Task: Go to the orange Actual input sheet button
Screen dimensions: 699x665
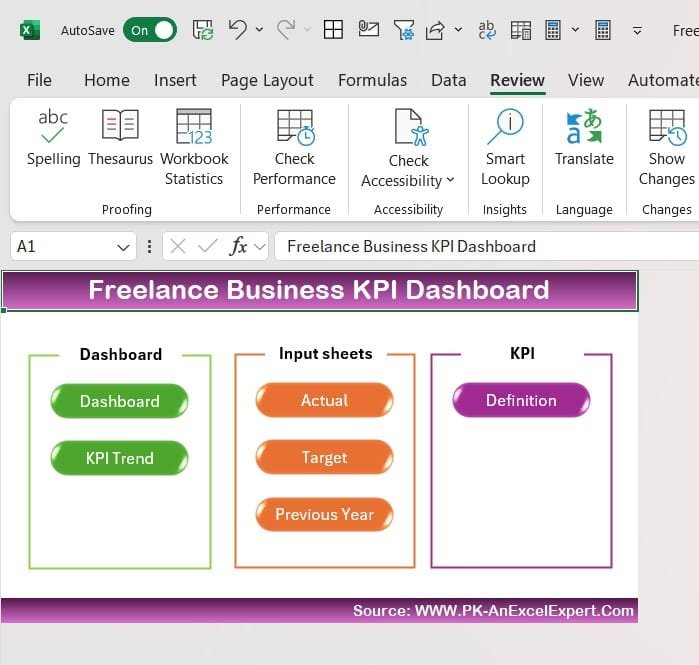Action: [x=325, y=400]
